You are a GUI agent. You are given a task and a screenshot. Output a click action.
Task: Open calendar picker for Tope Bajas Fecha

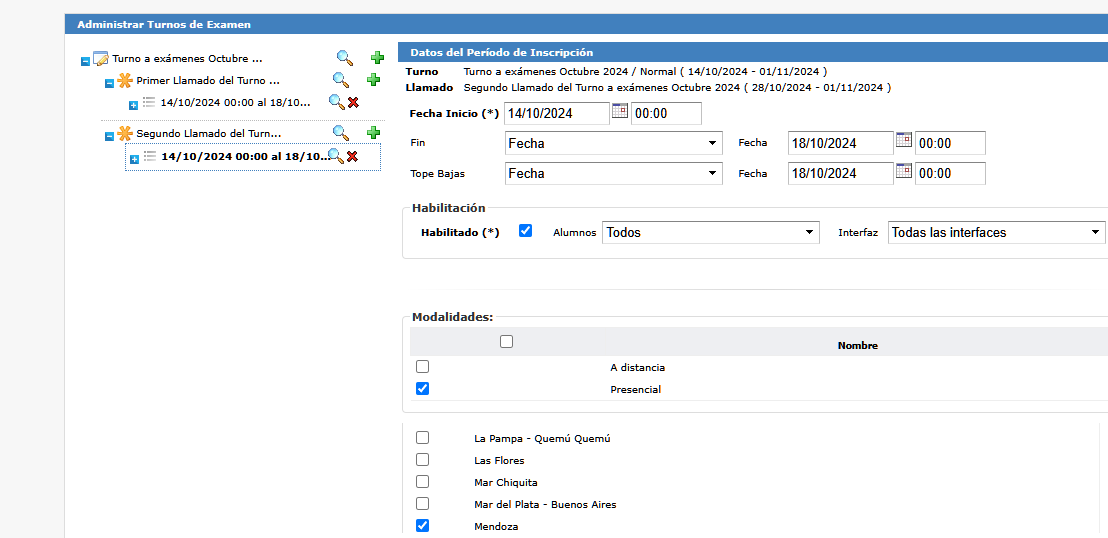pyautogui.click(x=904, y=170)
